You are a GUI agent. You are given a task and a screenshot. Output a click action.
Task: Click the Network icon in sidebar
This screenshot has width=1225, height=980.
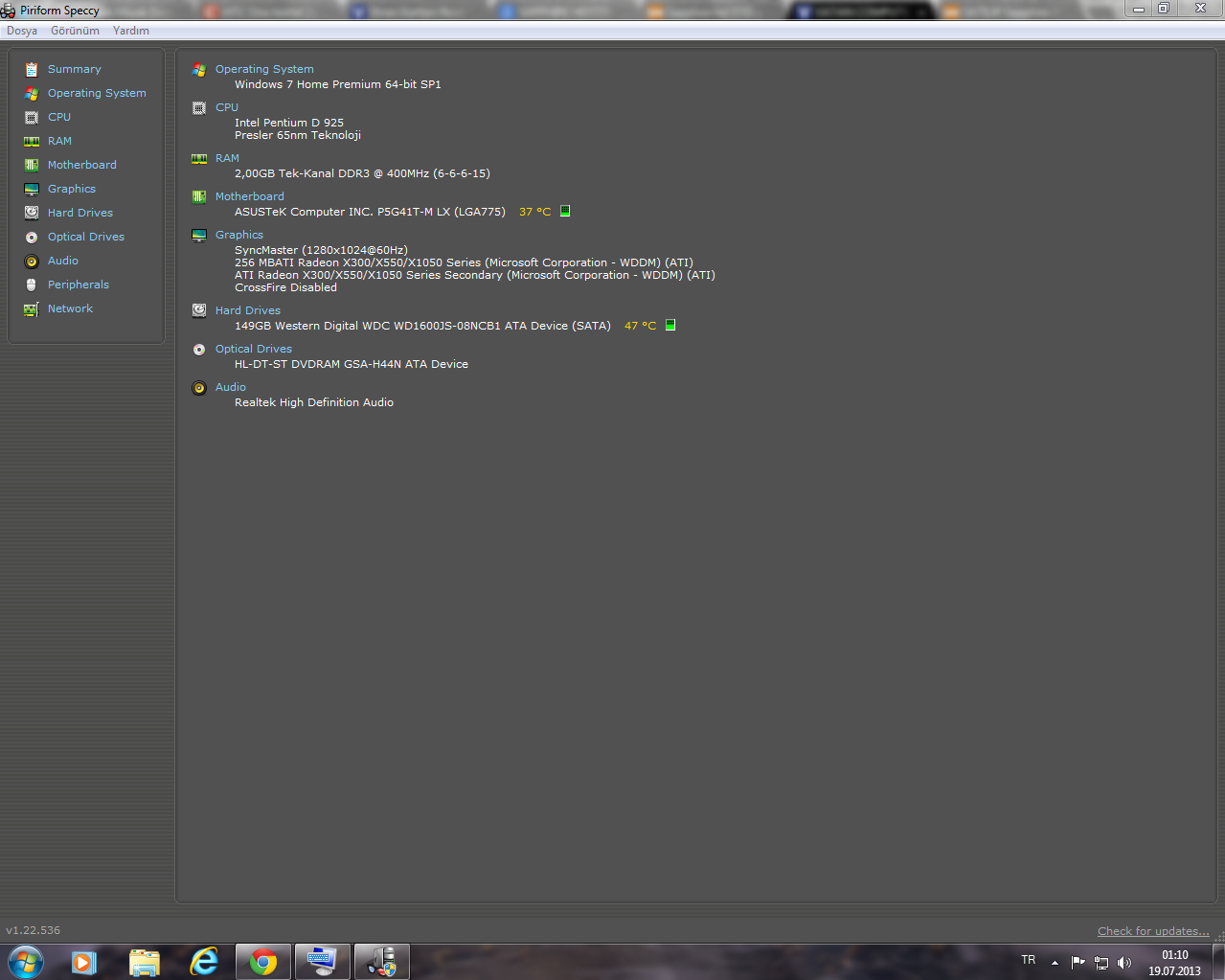(x=32, y=308)
